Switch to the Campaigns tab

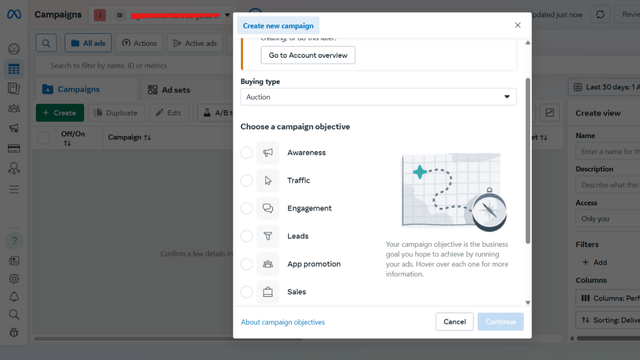(x=87, y=89)
